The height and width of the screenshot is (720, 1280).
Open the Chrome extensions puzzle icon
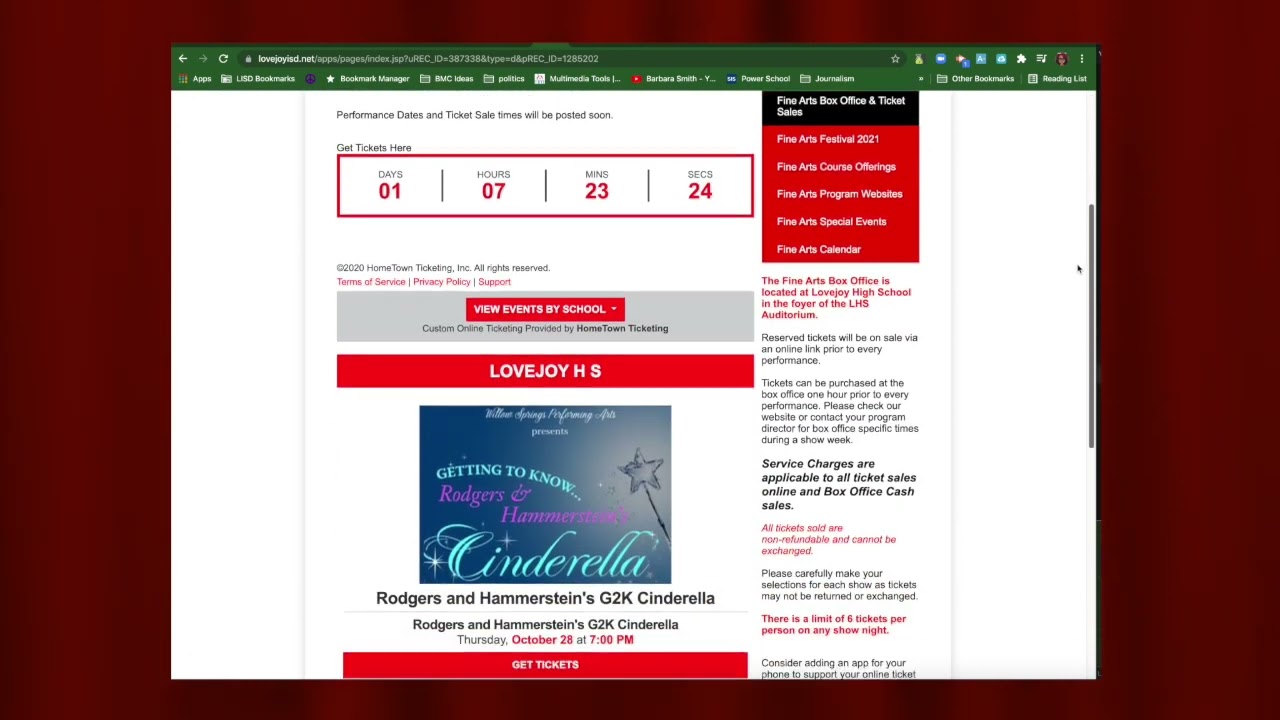(x=1021, y=59)
